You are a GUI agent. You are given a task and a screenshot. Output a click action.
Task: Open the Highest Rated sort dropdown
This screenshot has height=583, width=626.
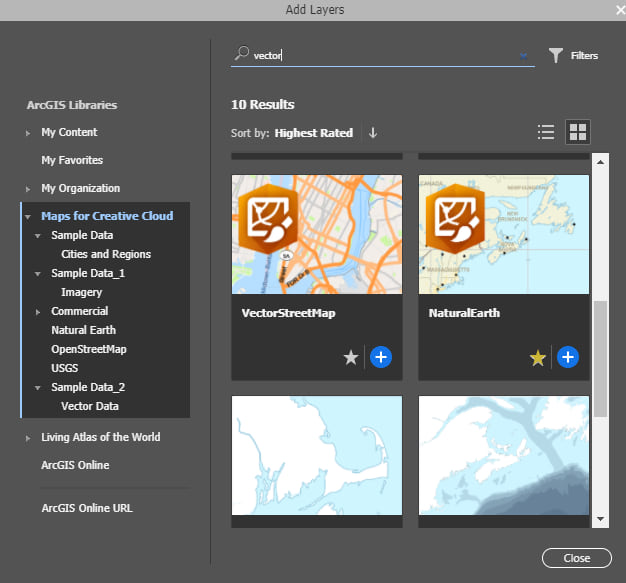pyautogui.click(x=313, y=133)
